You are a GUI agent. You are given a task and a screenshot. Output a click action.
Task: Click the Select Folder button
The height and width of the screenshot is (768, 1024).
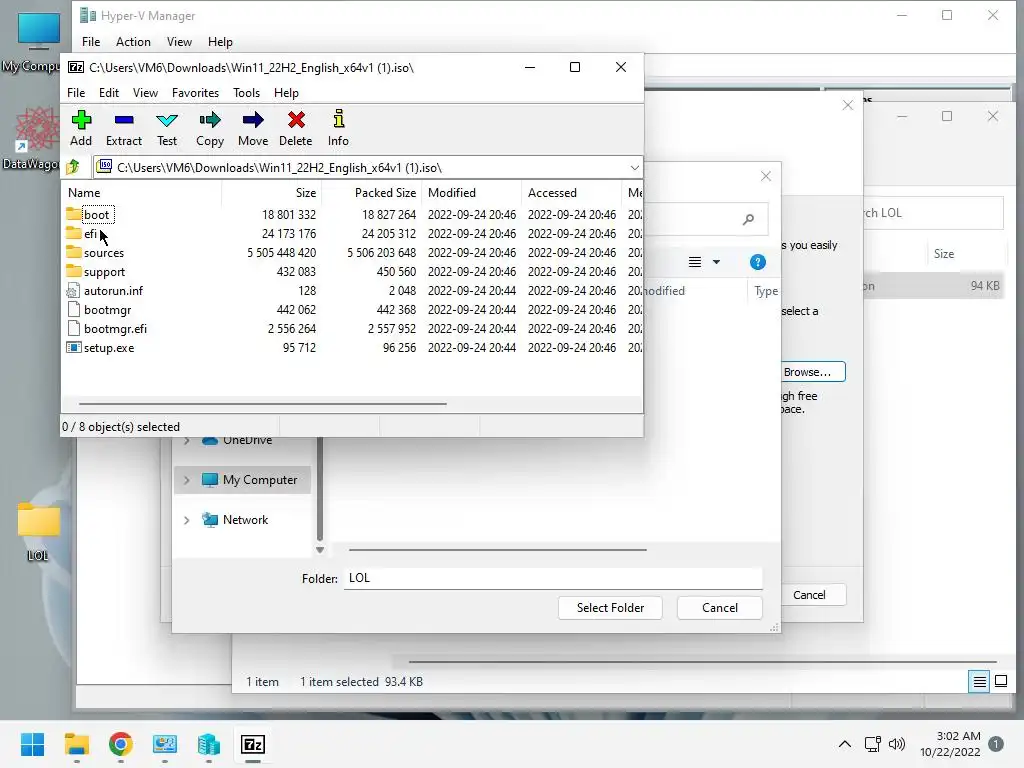(x=610, y=607)
